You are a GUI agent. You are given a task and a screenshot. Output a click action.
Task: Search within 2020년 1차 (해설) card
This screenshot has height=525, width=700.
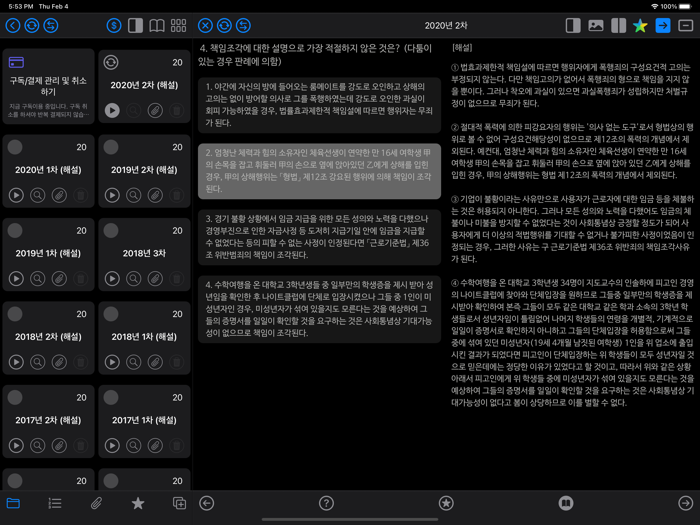click(x=38, y=195)
